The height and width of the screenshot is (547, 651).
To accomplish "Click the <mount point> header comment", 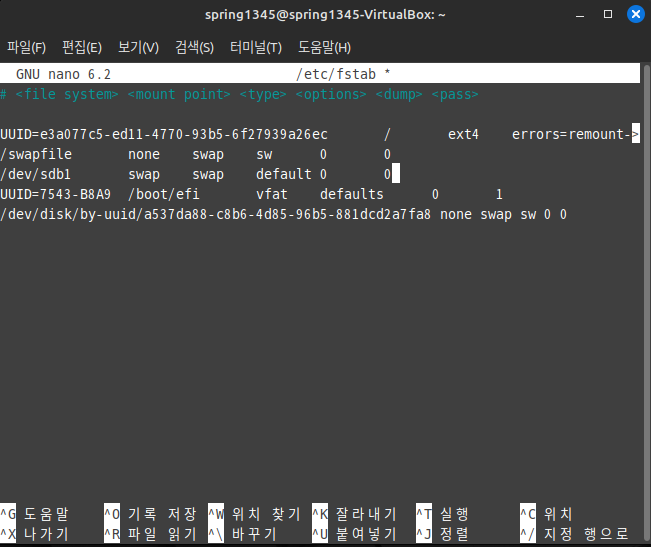I will tap(179, 95).
